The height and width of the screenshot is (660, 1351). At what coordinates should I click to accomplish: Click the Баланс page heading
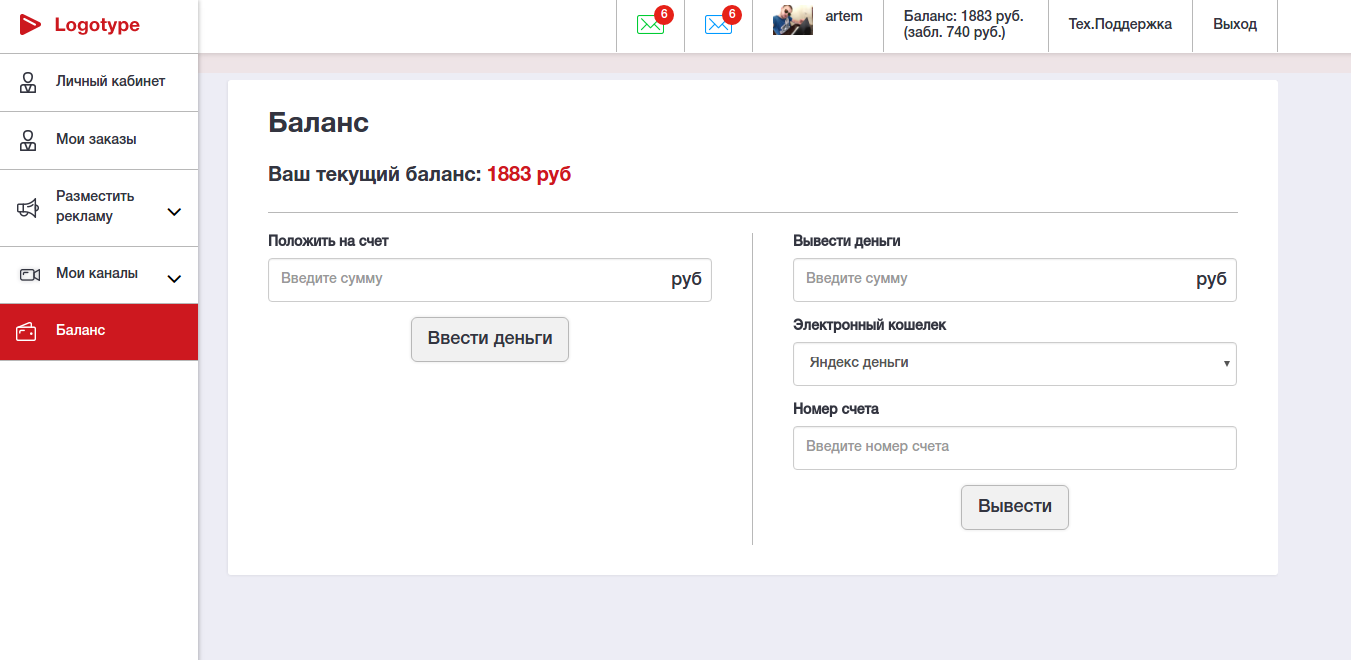pyautogui.click(x=319, y=123)
